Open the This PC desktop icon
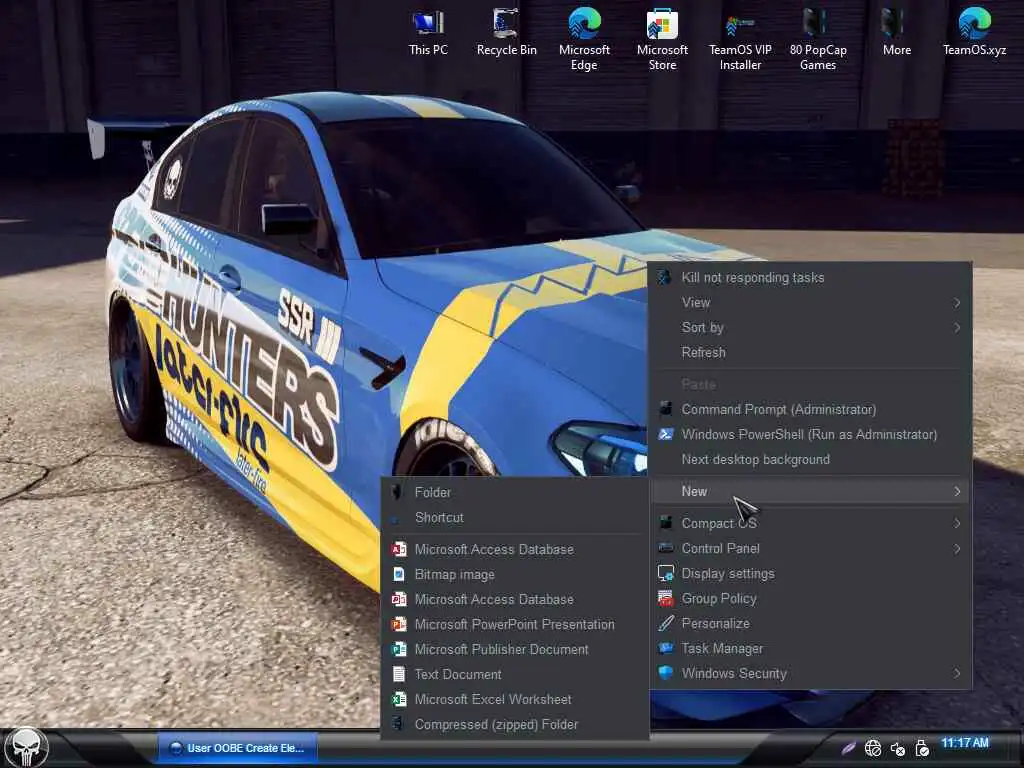Image resolution: width=1024 pixels, height=768 pixels. point(428,33)
